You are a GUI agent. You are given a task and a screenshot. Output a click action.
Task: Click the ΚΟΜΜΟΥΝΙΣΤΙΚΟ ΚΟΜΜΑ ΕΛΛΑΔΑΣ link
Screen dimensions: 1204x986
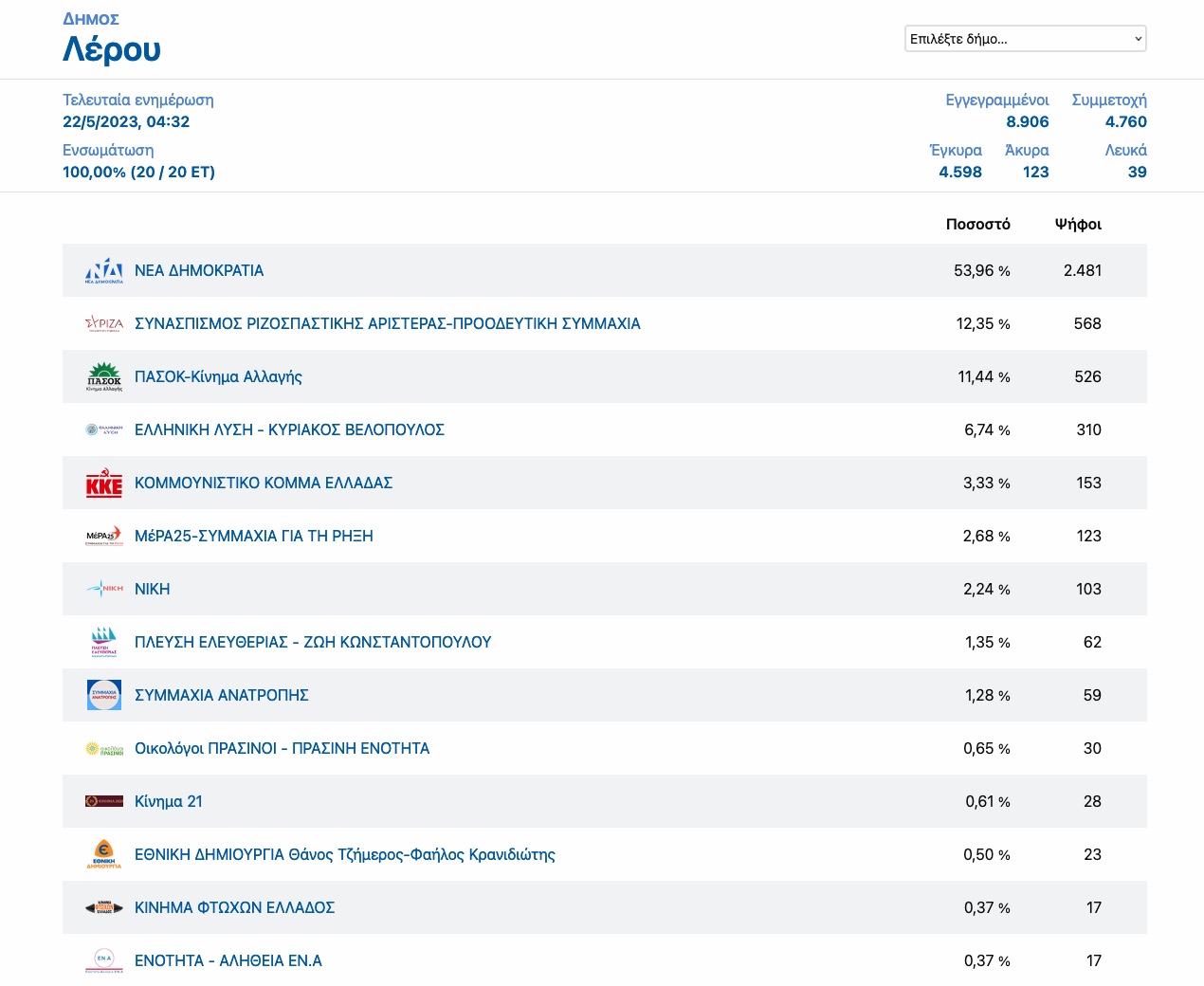(264, 483)
